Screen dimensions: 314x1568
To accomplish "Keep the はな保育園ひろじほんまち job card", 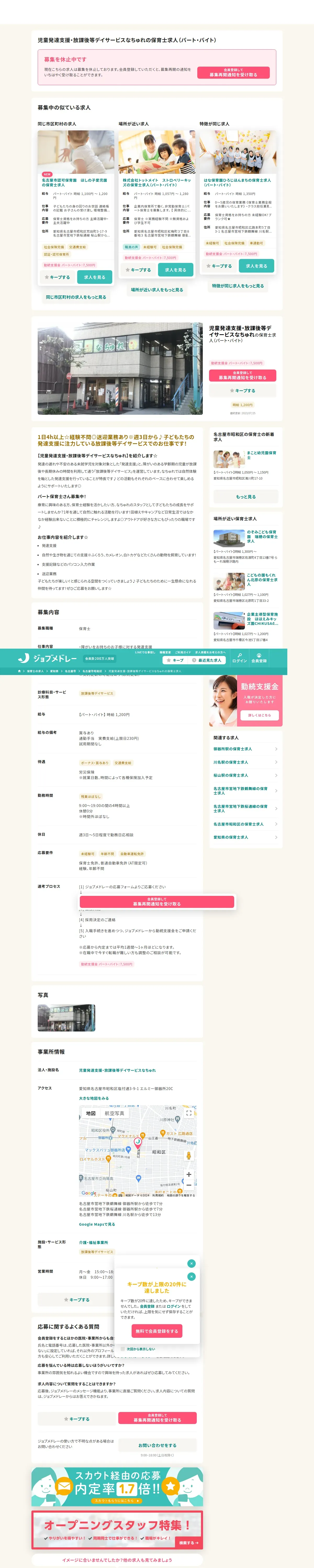I will [220, 266].
